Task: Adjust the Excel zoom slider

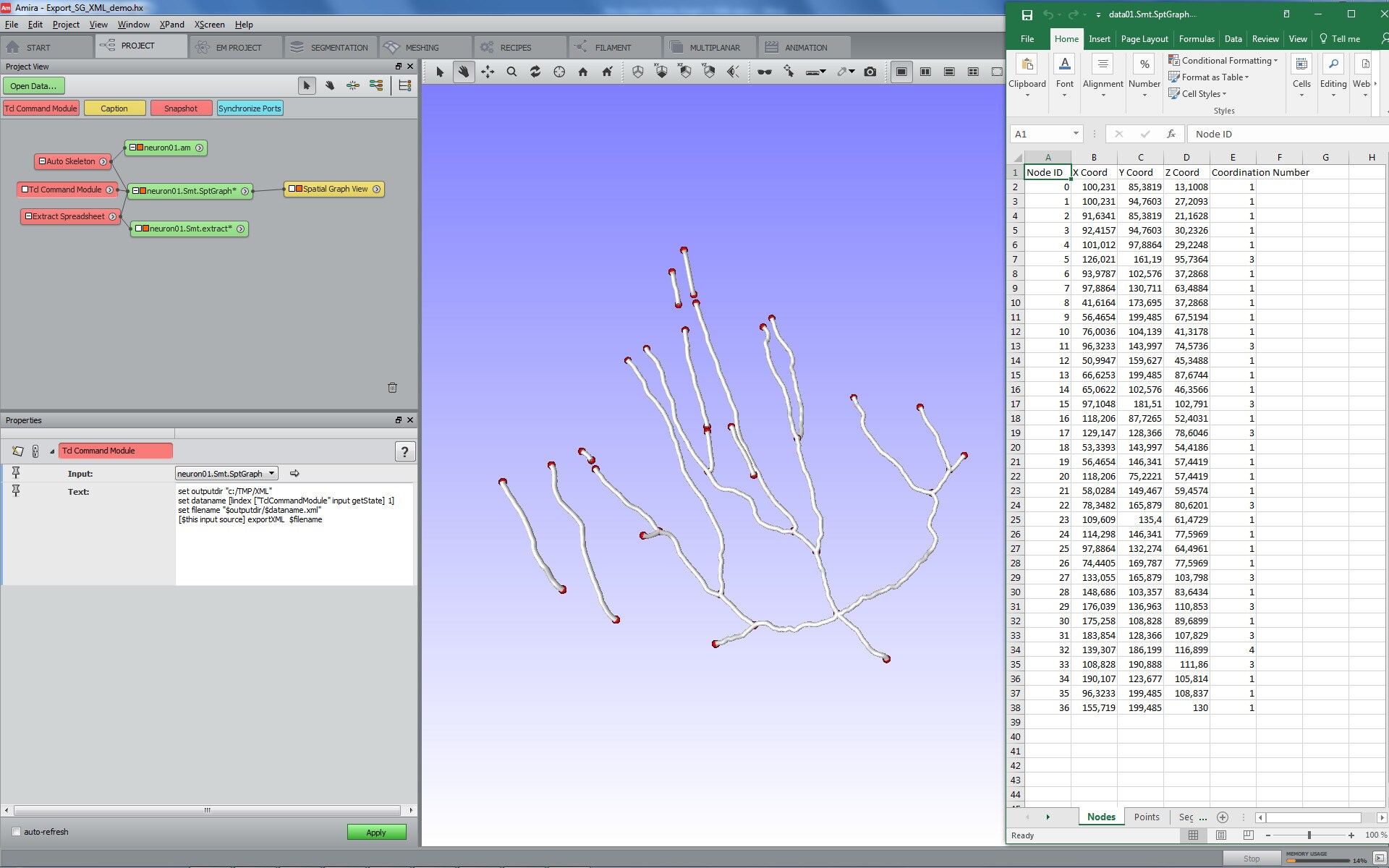Action: pyautogui.click(x=1309, y=835)
